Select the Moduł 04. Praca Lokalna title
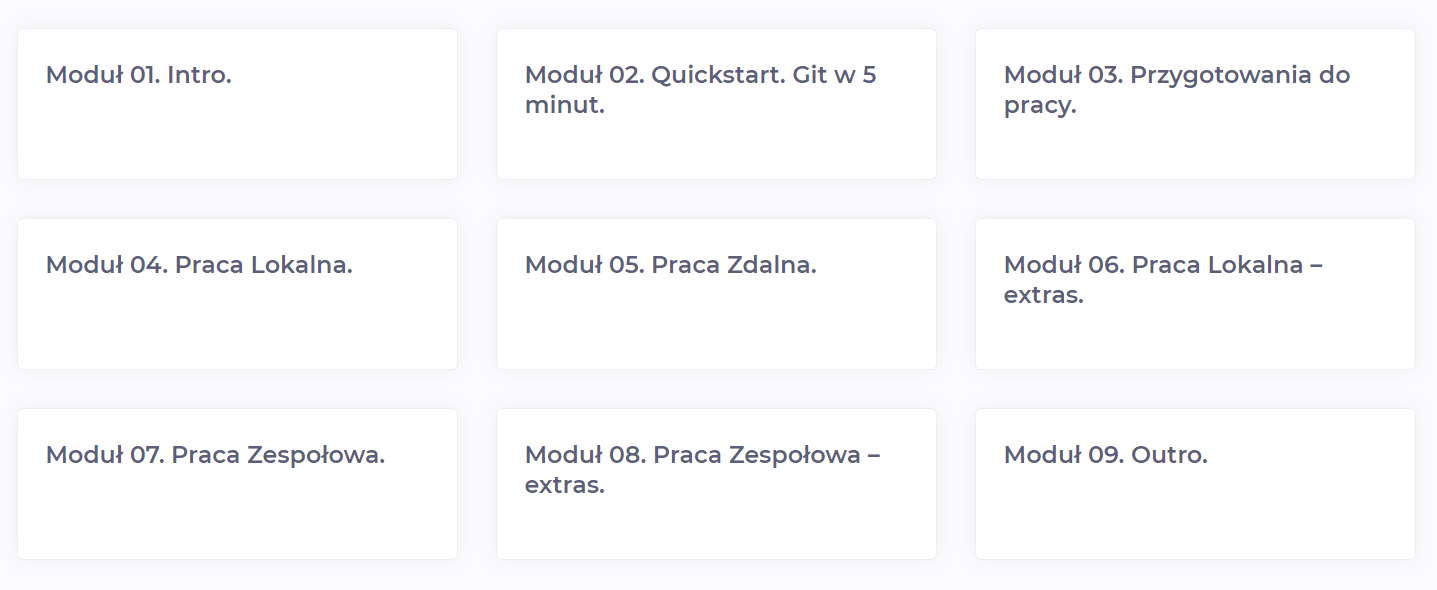Screen dimensions: 1437x590 click(x=199, y=265)
